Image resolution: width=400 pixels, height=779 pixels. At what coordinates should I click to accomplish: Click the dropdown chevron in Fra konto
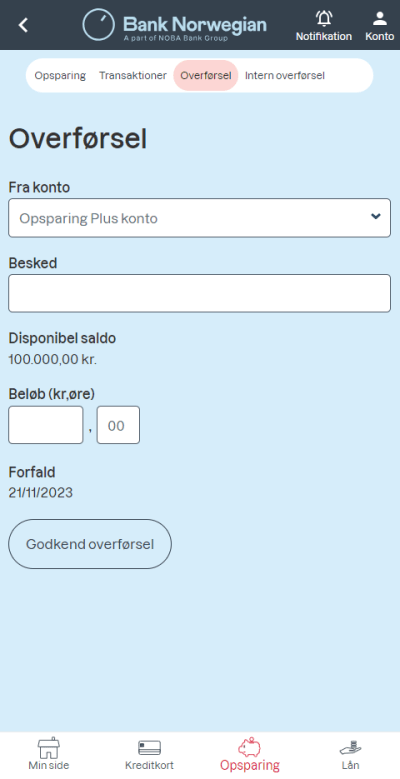(x=376, y=216)
